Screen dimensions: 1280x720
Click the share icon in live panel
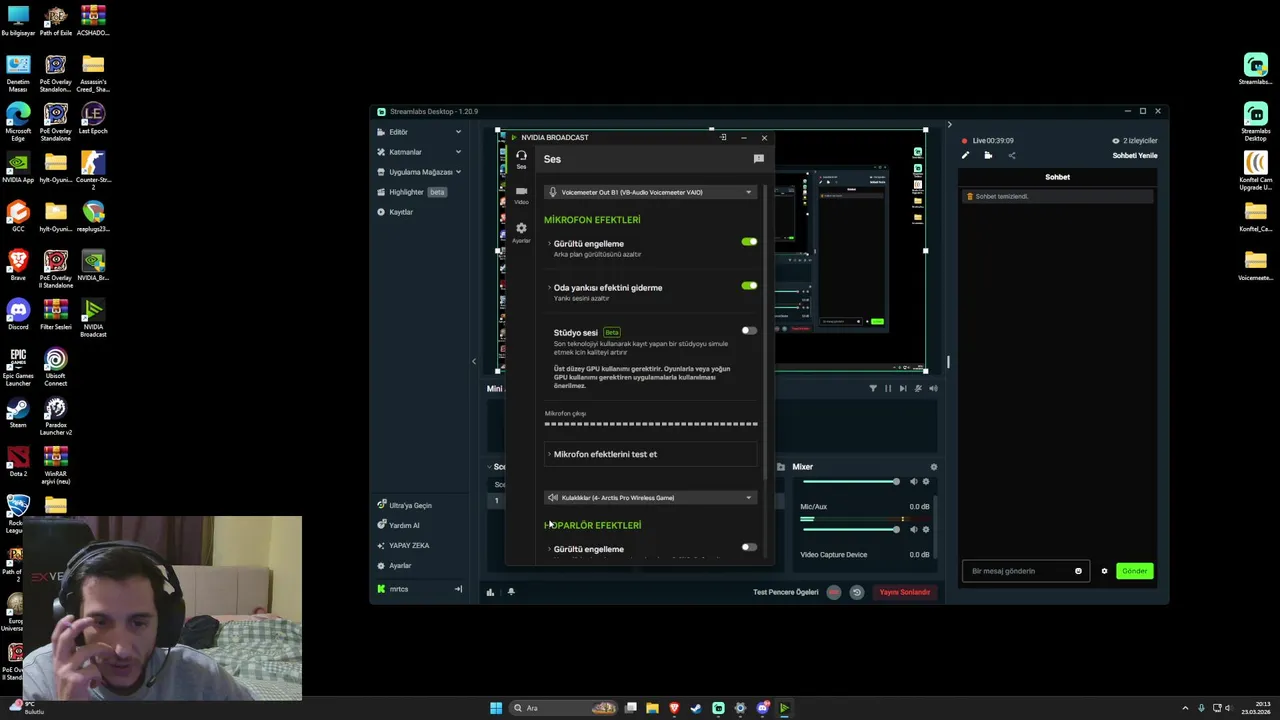1011,155
